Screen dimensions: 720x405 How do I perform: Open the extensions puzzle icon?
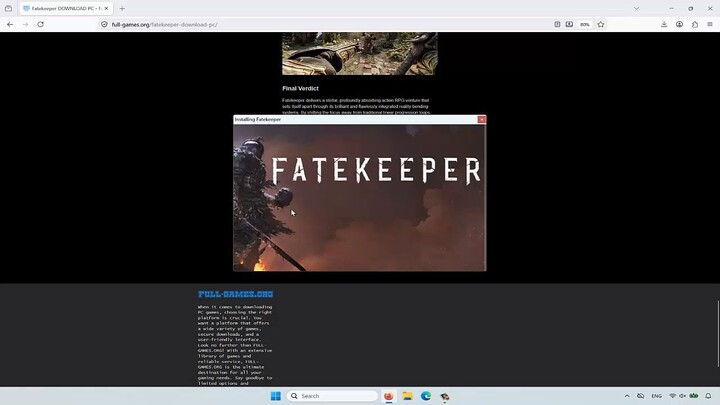pos(695,24)
